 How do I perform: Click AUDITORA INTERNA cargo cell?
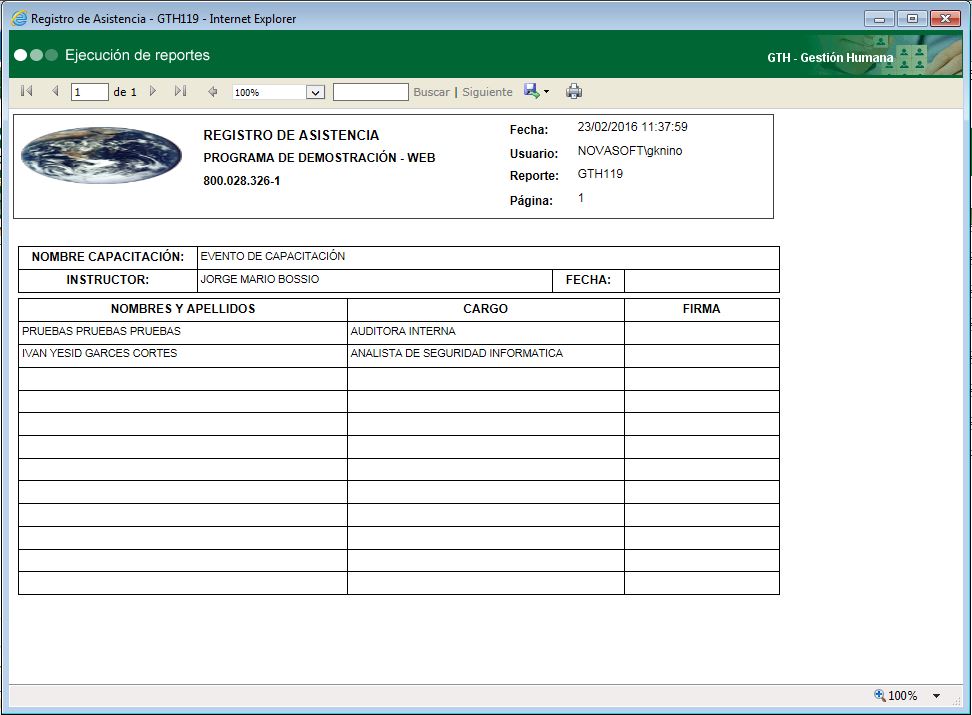click(x=485, y=333)
